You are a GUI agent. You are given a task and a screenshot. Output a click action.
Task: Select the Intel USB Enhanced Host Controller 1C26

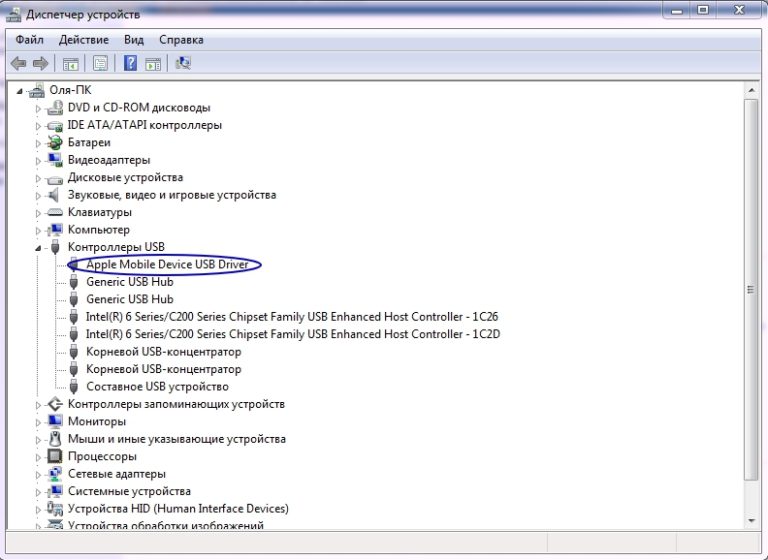coord(291,317)
